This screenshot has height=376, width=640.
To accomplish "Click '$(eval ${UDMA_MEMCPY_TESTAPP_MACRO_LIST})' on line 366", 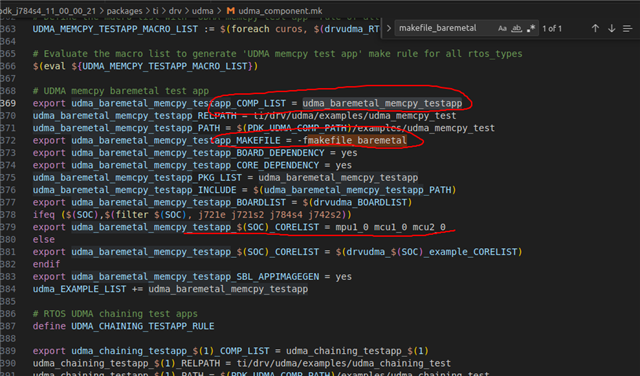I will point(145,66).
